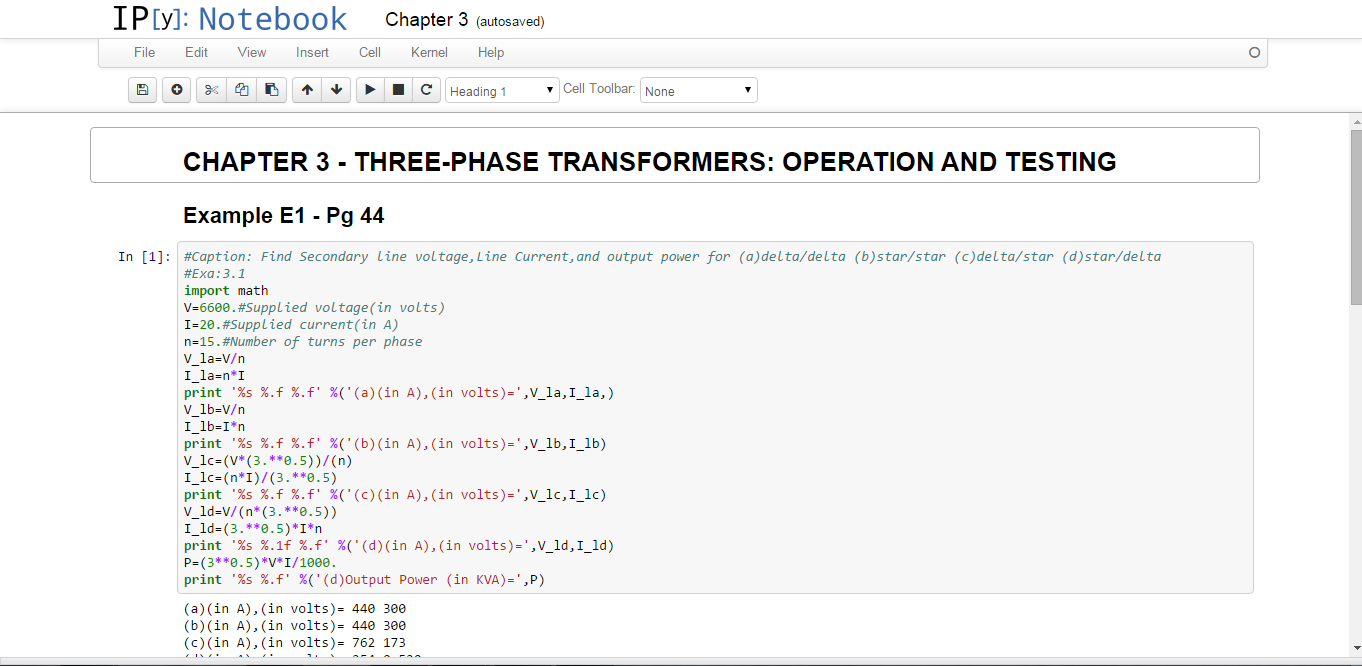This screenshot has height=666, width=1362.
Task: Click the Chapter 3 notebook title
Action: [426, 20]
